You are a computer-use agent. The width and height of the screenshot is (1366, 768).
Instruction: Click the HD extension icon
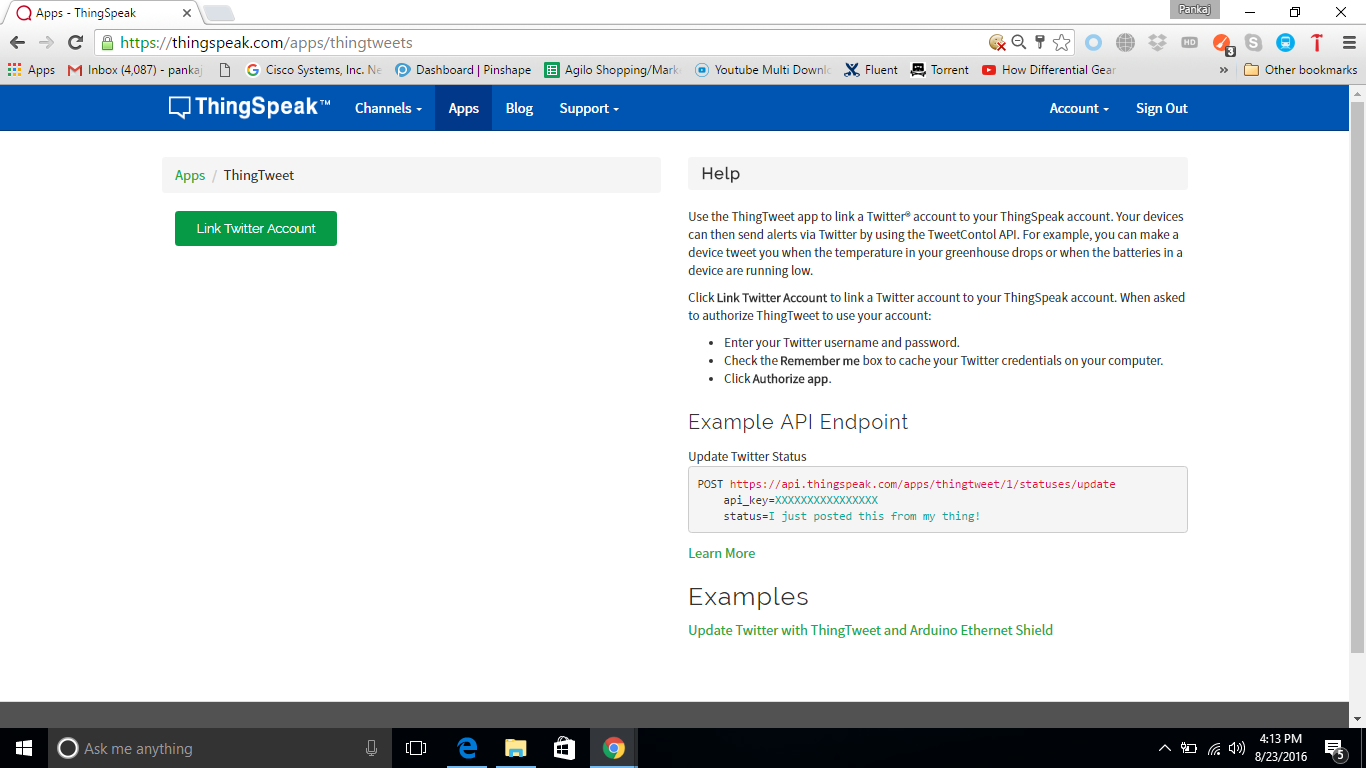click(1189, 42)
